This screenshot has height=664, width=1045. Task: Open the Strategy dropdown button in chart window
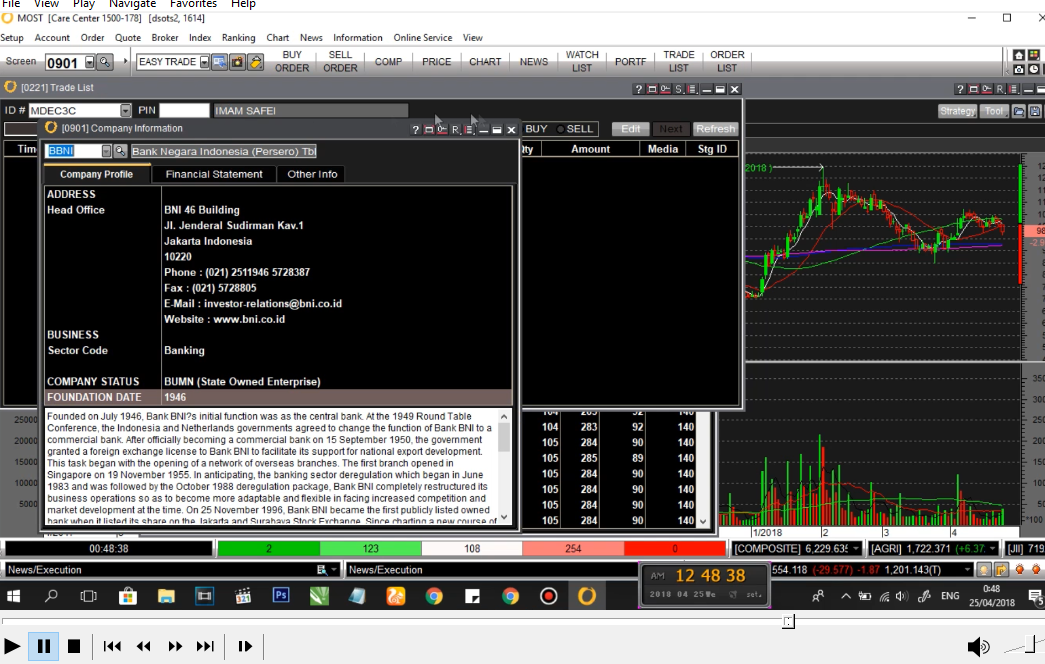957,111
